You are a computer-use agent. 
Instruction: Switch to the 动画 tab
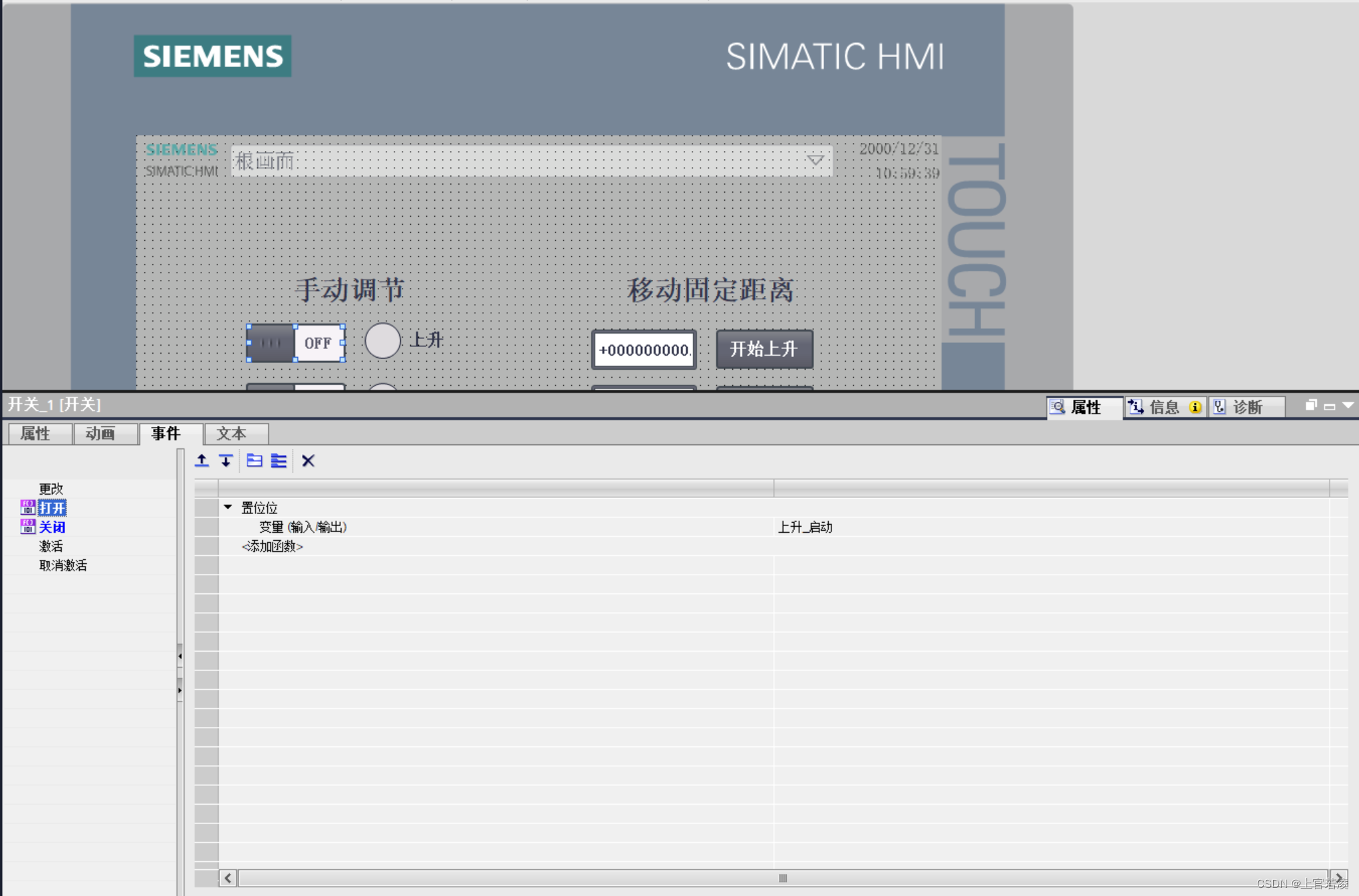(x=101, y=434)
